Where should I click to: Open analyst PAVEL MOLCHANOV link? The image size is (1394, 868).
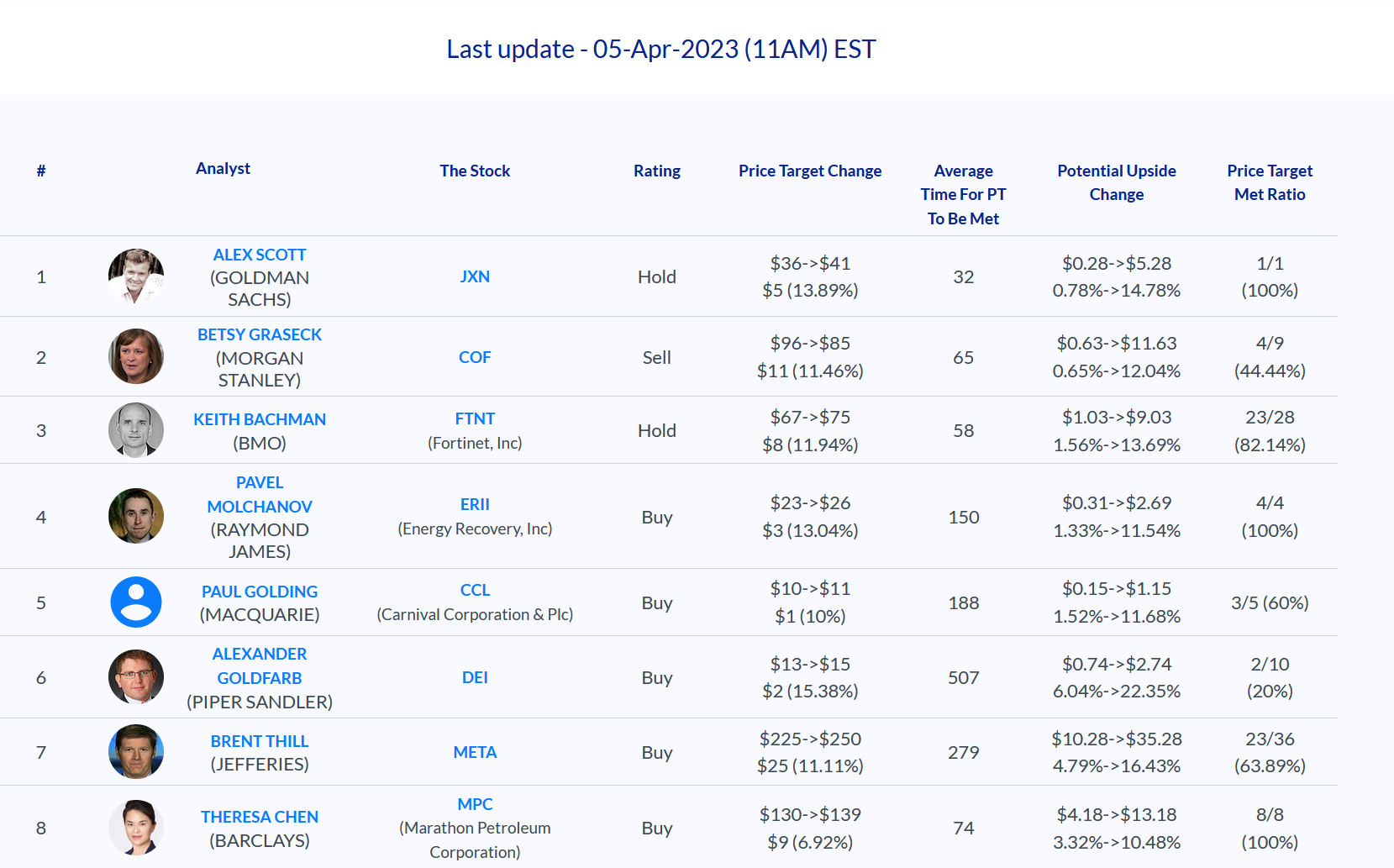point(260,495)
